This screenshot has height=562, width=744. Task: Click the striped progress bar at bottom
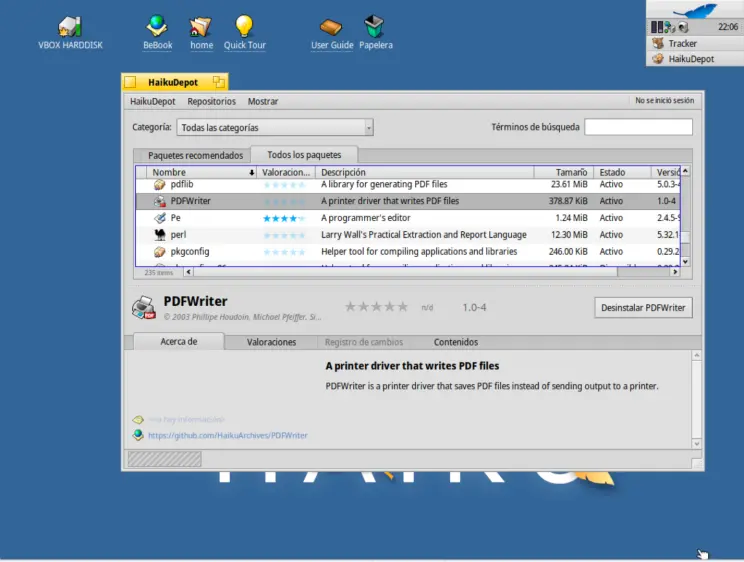[x=164, y=459]
